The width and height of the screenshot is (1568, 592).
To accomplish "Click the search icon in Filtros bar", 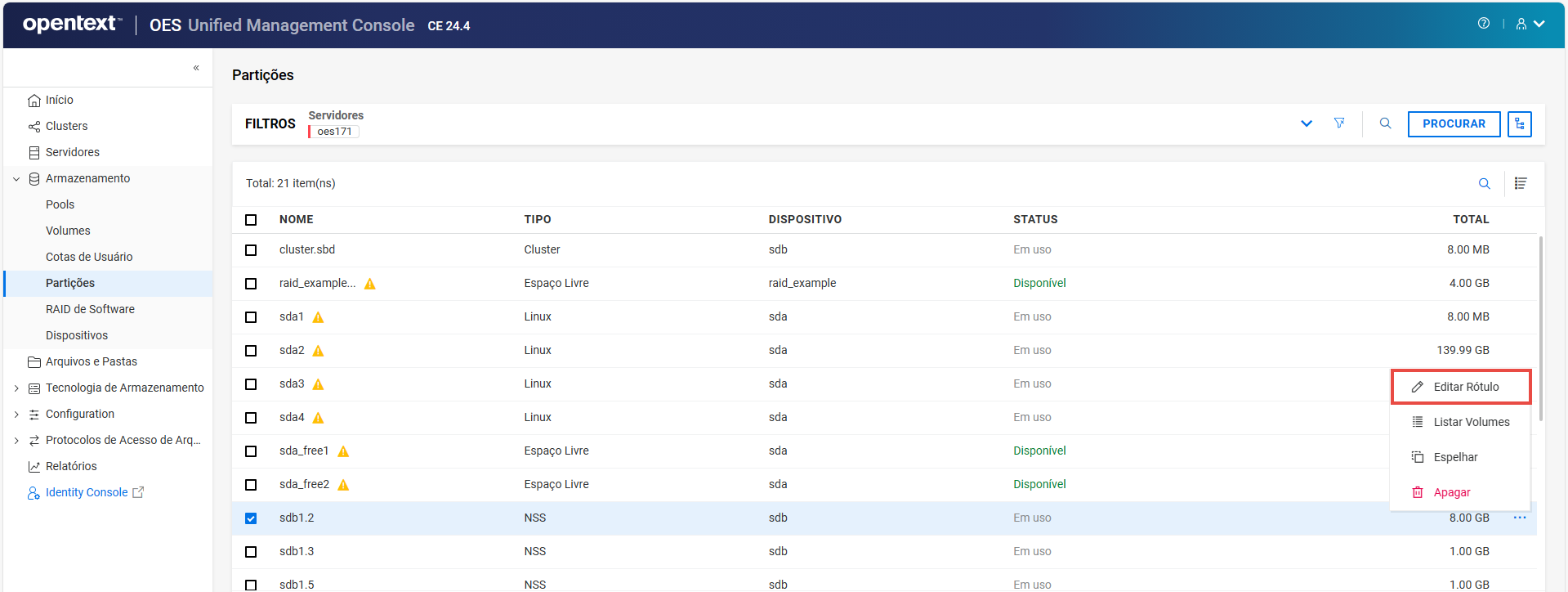I will click(1385, 123).
